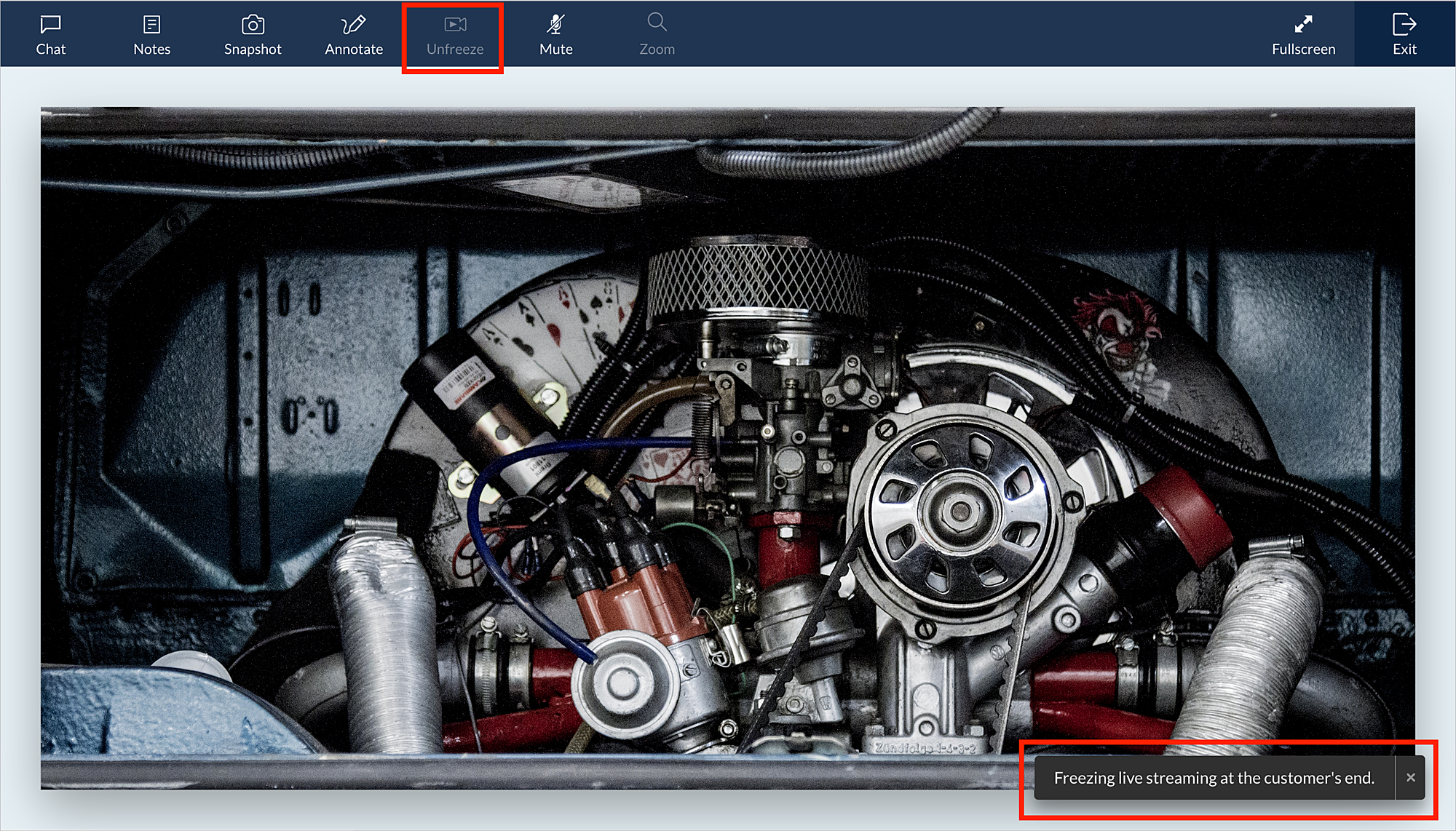The height and width of the screenshot is (831, 1456).
Task: Click the Snapshot camera icon
Action: (x=253, y=24)
